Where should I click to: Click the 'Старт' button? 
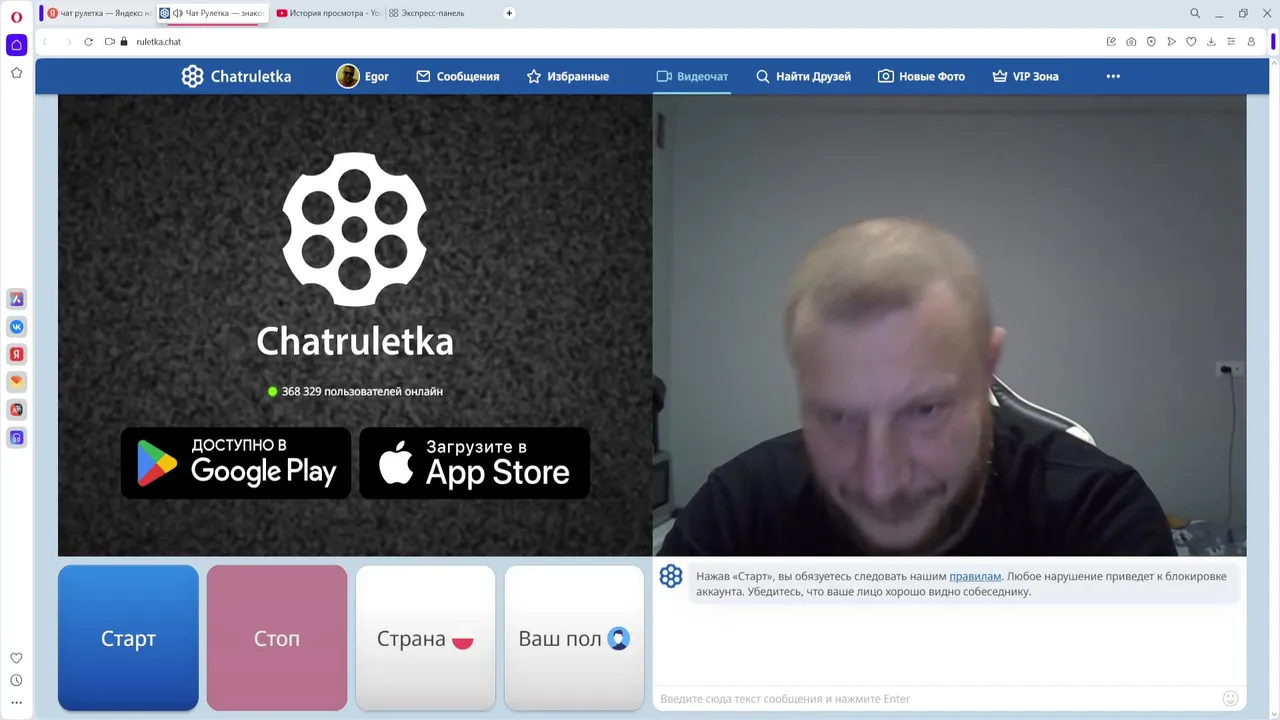pyautogui.click(x=128, y=638)
